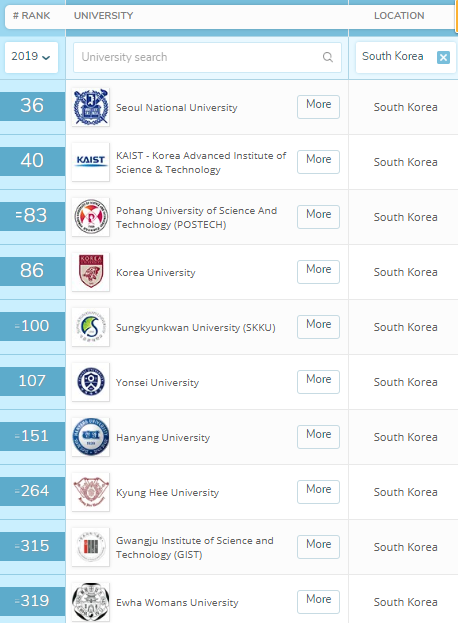This screenshot has height=623, width=458.
Task: Expand More for Kyung Hee University
Action: [x=318, y=491]
